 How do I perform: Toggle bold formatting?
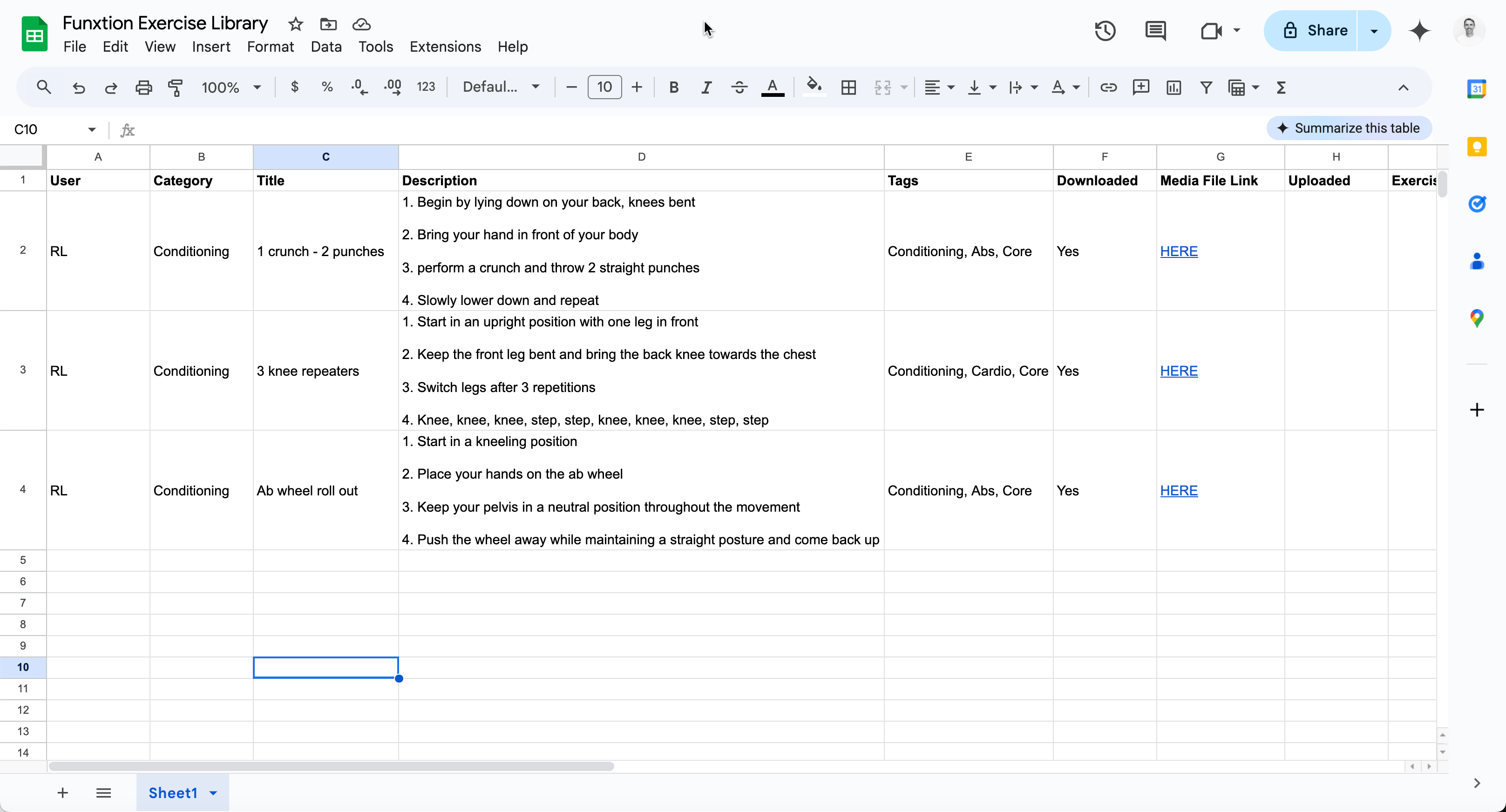tap(673, 88)
